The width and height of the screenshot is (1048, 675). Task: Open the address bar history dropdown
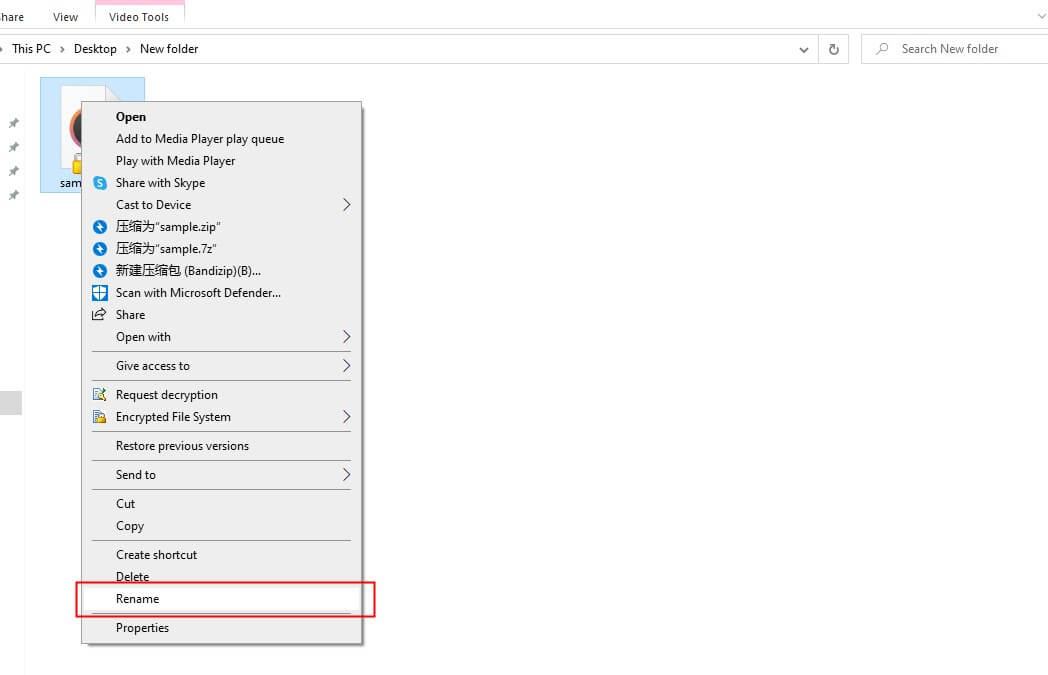[803, 48]
